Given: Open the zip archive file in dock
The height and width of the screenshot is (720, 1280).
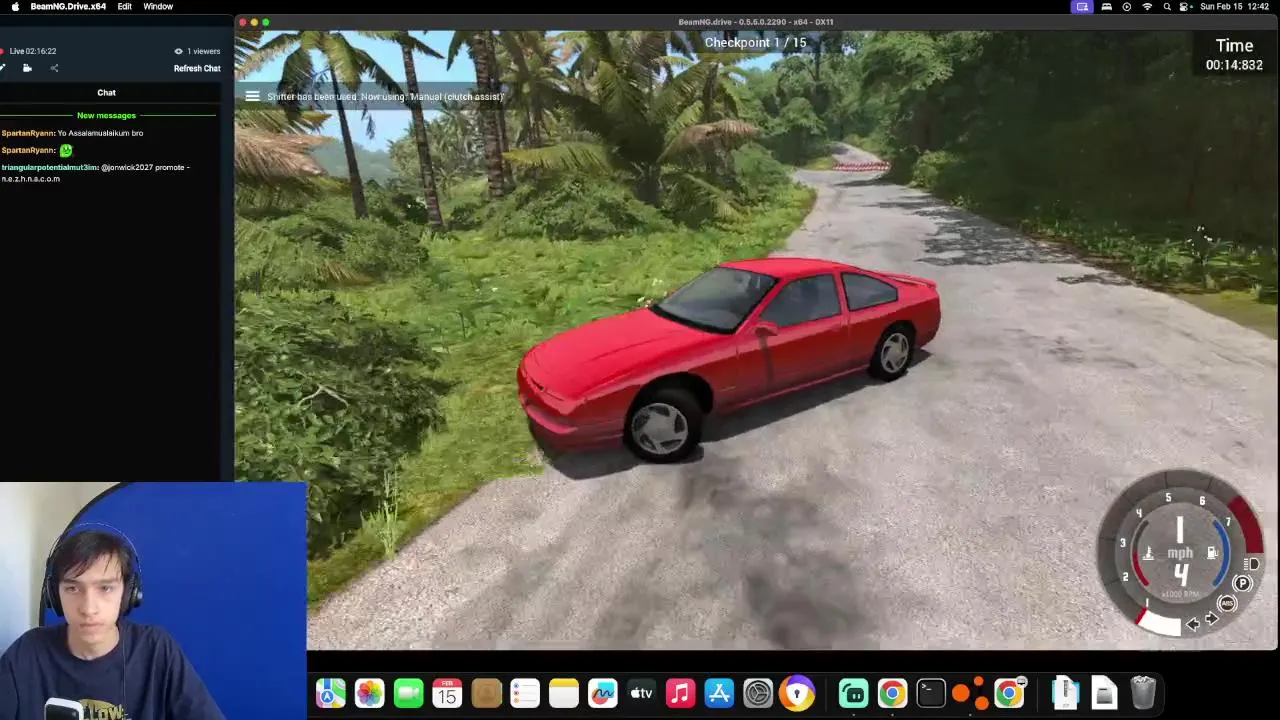Looking at the screenshot, I should [1065, 693].
